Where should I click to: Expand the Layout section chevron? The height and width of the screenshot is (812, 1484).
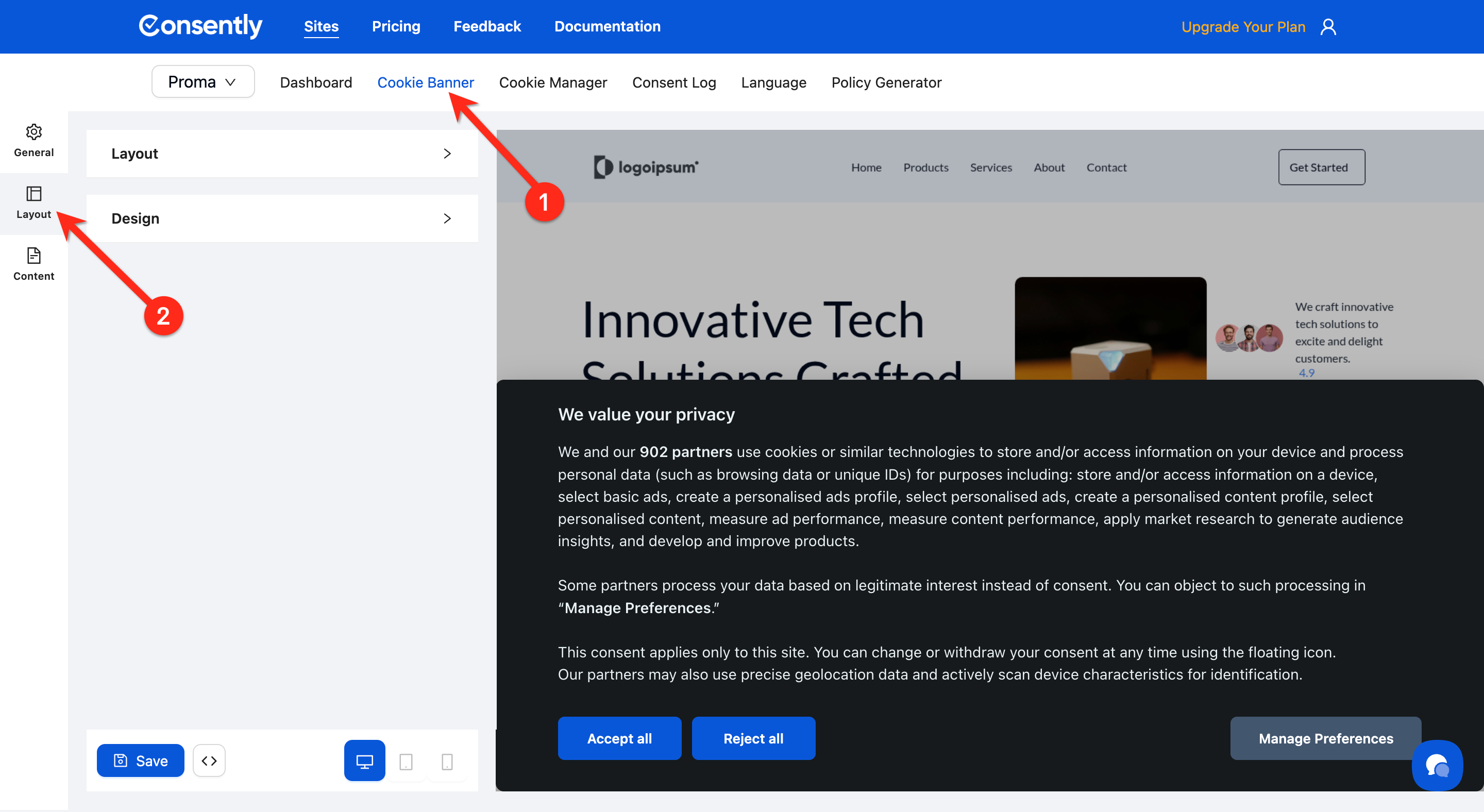[x=447, y=153]
